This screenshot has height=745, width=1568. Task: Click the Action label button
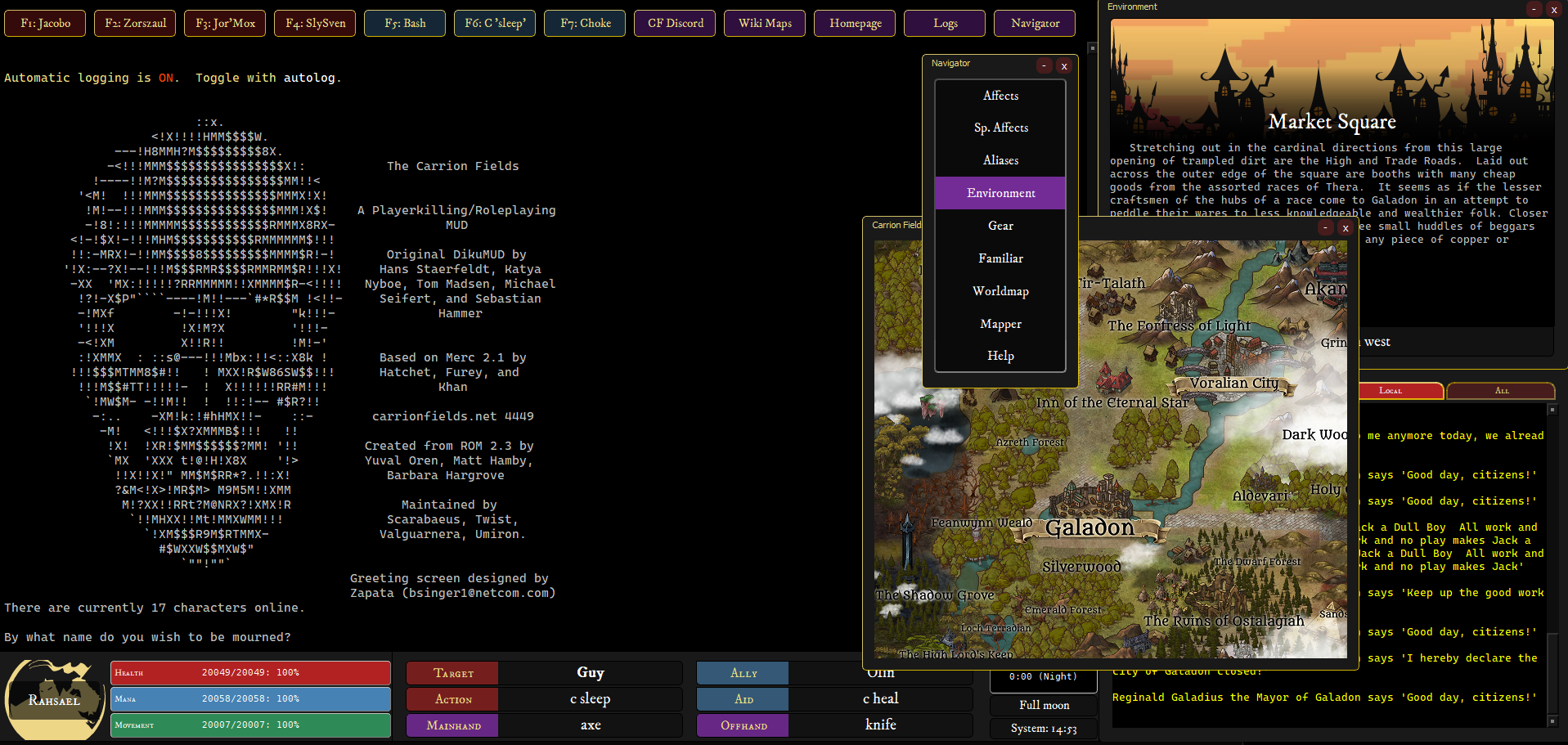tap(453, 699)
